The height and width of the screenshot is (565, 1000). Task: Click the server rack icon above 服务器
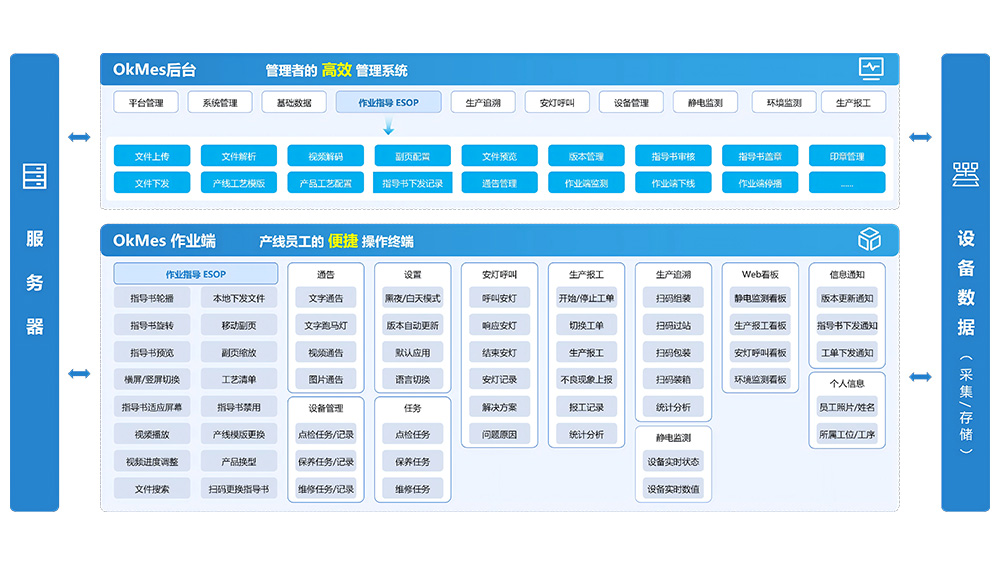coord(34,176)
